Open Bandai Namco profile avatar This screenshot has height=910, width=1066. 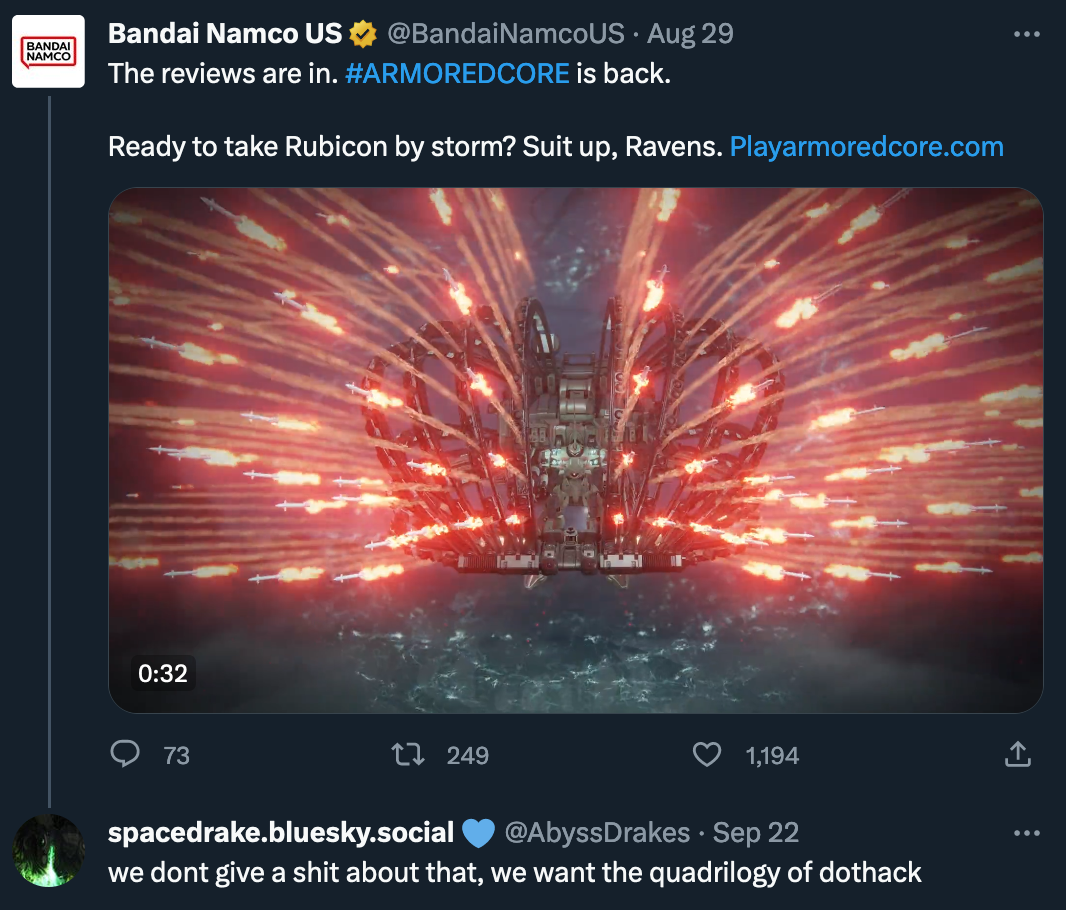coord(48,52)
